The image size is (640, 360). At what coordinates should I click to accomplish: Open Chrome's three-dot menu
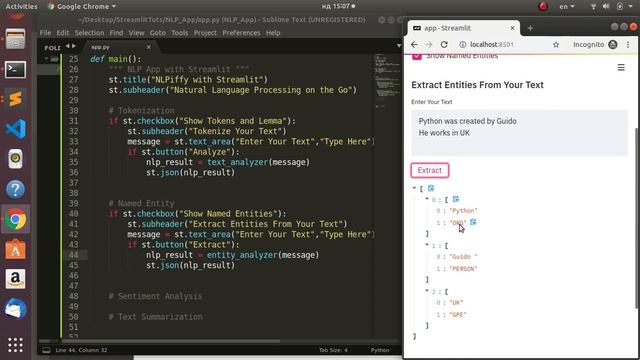pos(628,44)
